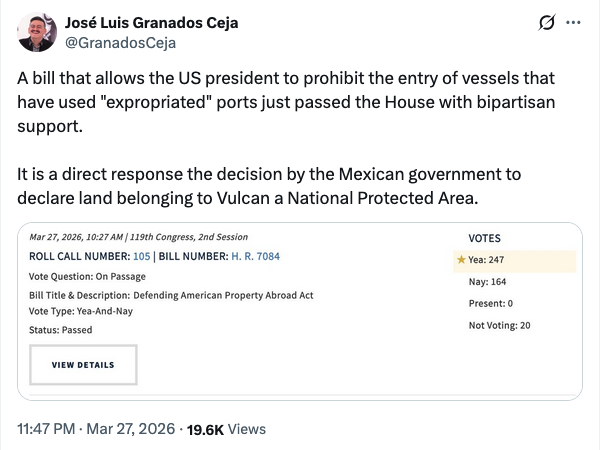Click the Not Voting: 20 count

click(500, 325)
